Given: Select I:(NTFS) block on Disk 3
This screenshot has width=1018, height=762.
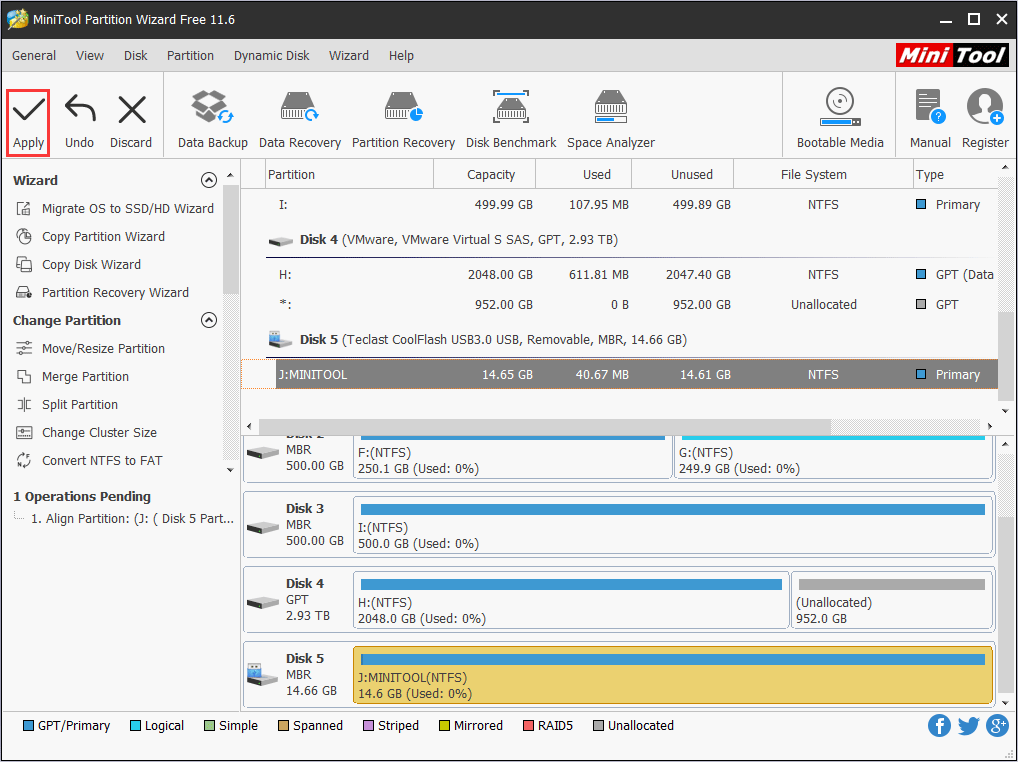Looking at the screenshot, I should (x=673, y=526).
